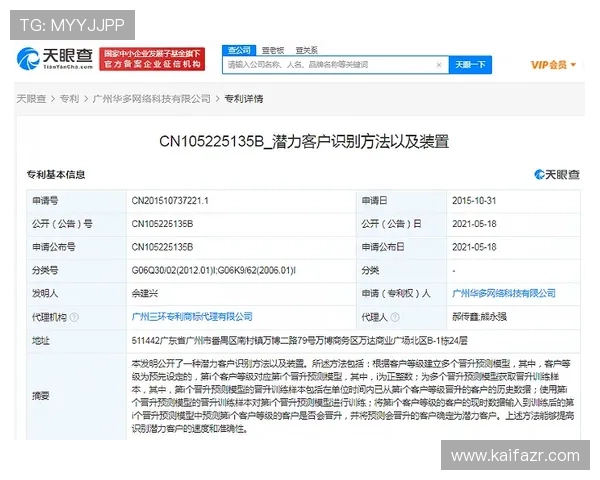Select the 查老板 search tab

(x=273, y=51)
